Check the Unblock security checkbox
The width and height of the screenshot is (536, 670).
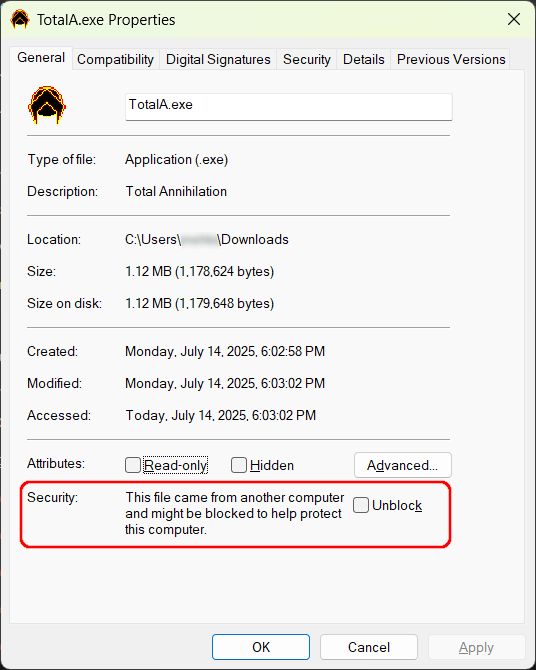point(361,505)
